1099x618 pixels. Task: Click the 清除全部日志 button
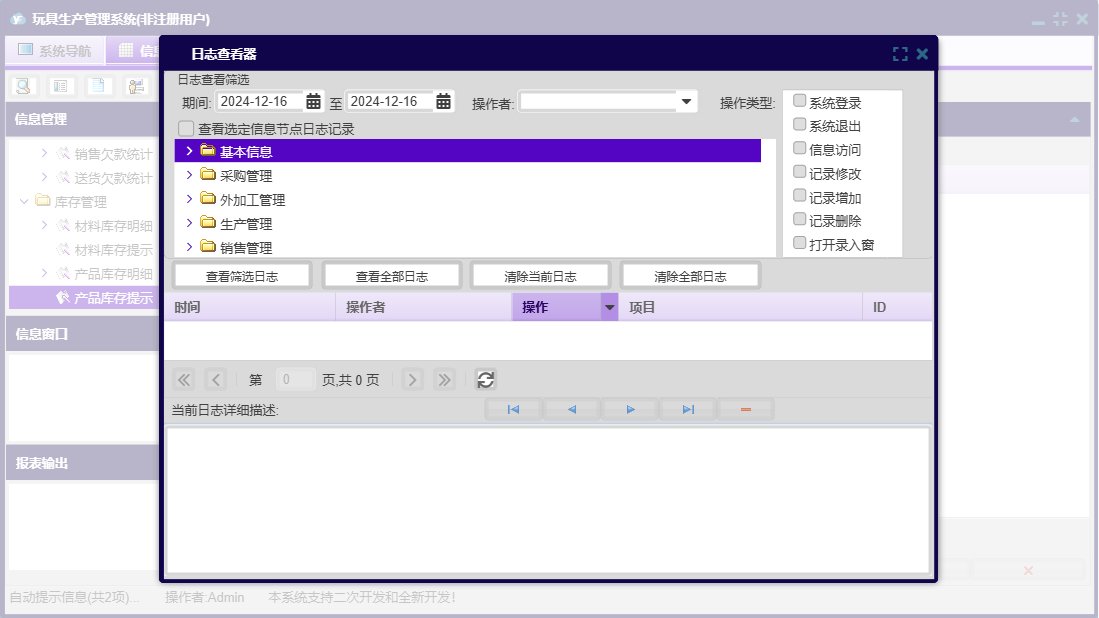690,276
